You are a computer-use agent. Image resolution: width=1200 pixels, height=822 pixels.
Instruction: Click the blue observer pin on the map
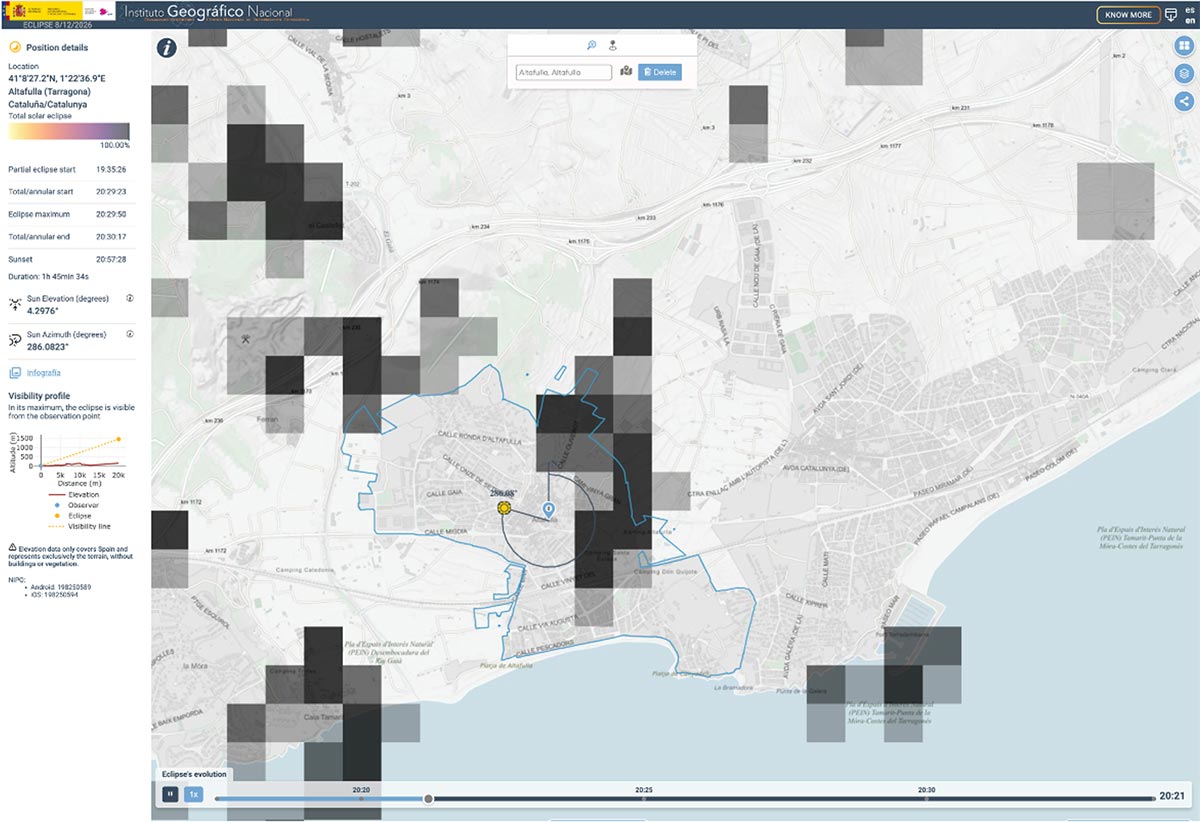pyautogui.click(x=548, y=510)
